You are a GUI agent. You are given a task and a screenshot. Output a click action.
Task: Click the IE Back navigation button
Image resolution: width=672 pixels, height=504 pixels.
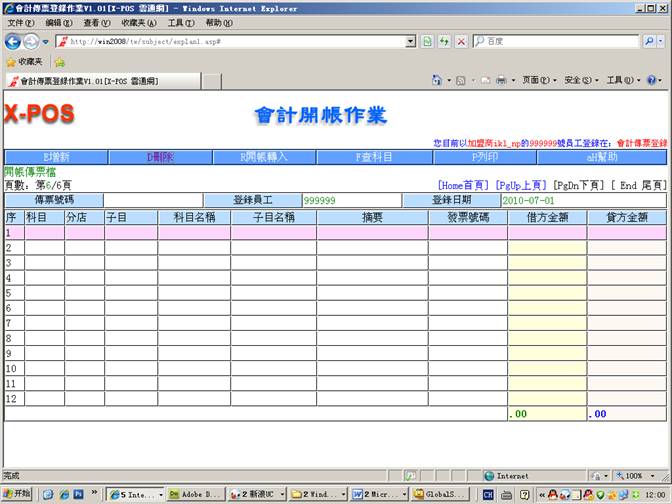pos(13,41)
